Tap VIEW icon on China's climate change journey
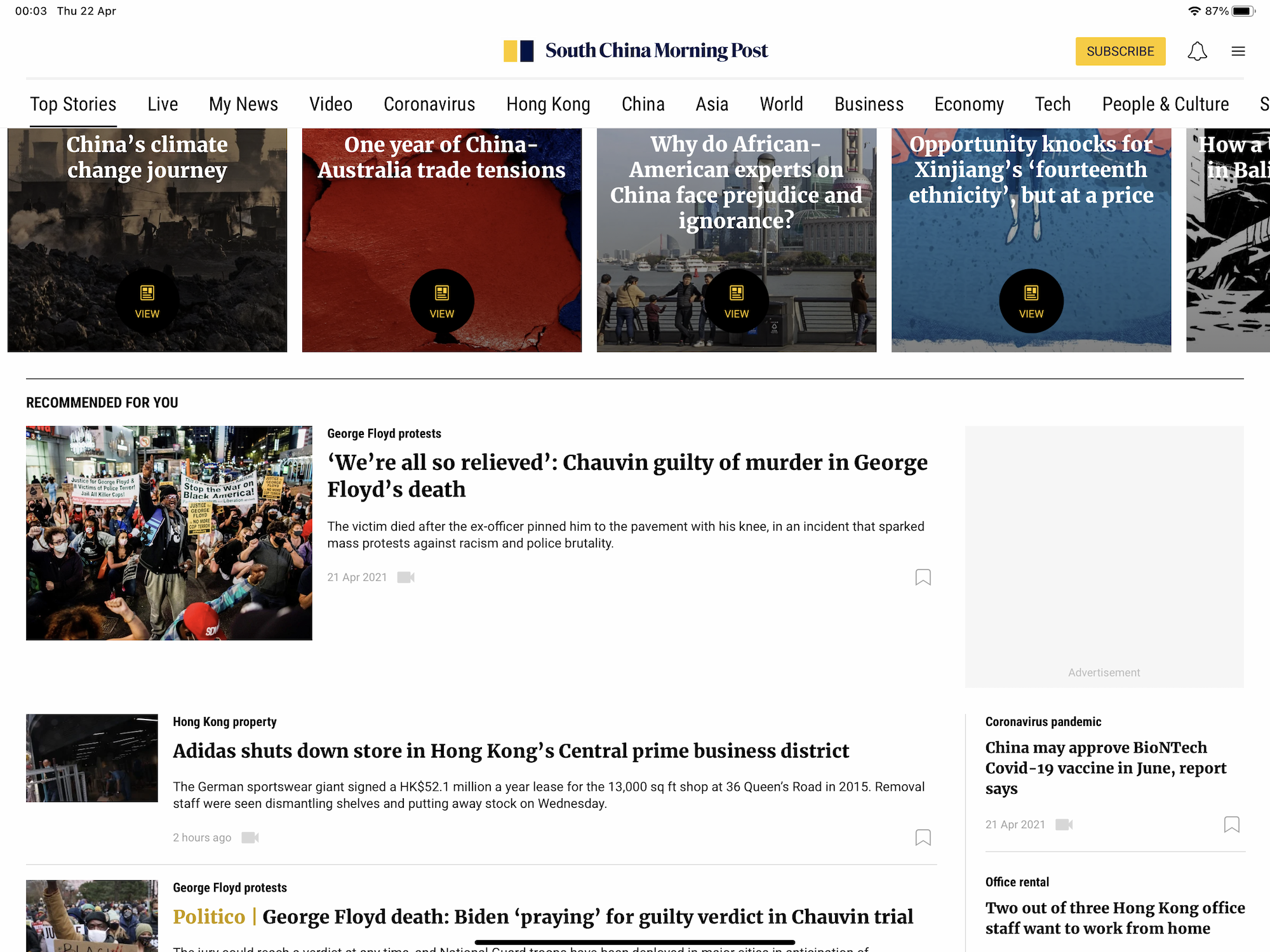This screenshot has width=1270, height=952. point(147,301)
